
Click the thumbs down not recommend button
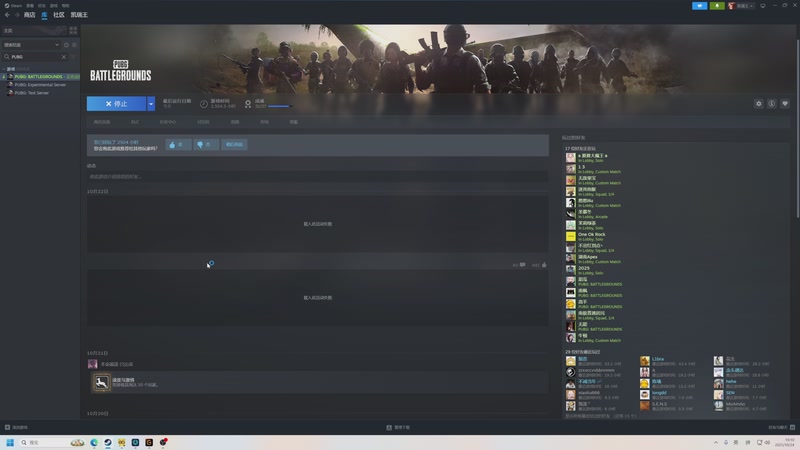pos(206,144)
